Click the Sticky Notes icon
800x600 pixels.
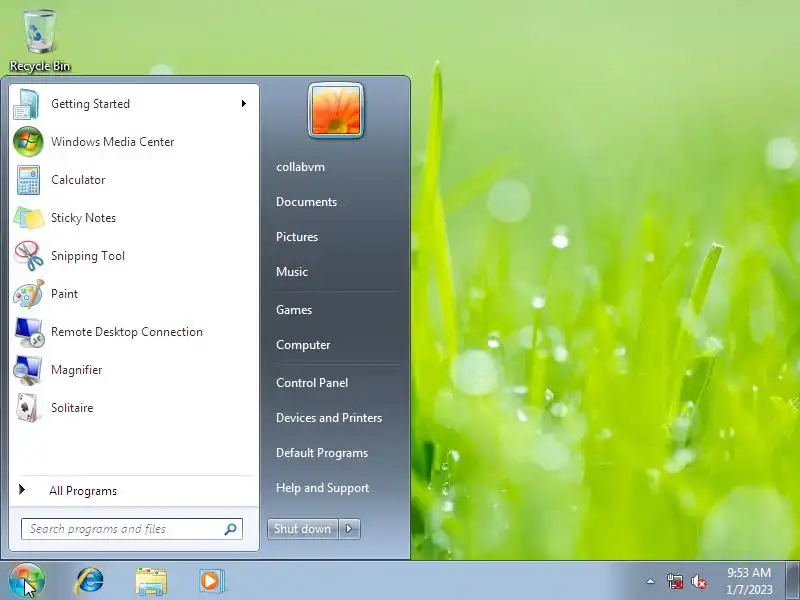[x=29, y=218]
